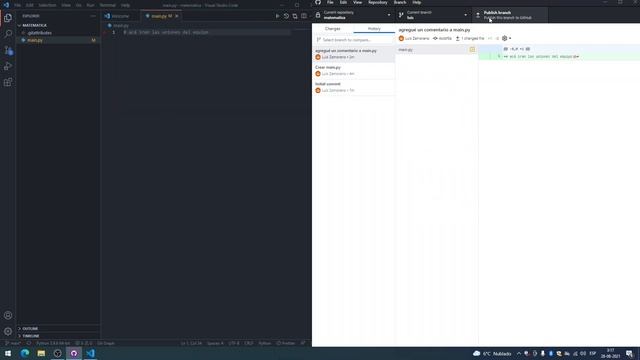The image size is (640, 360).
Task: Open Accounts icon in VS Code activity bar
Action: 8,315
